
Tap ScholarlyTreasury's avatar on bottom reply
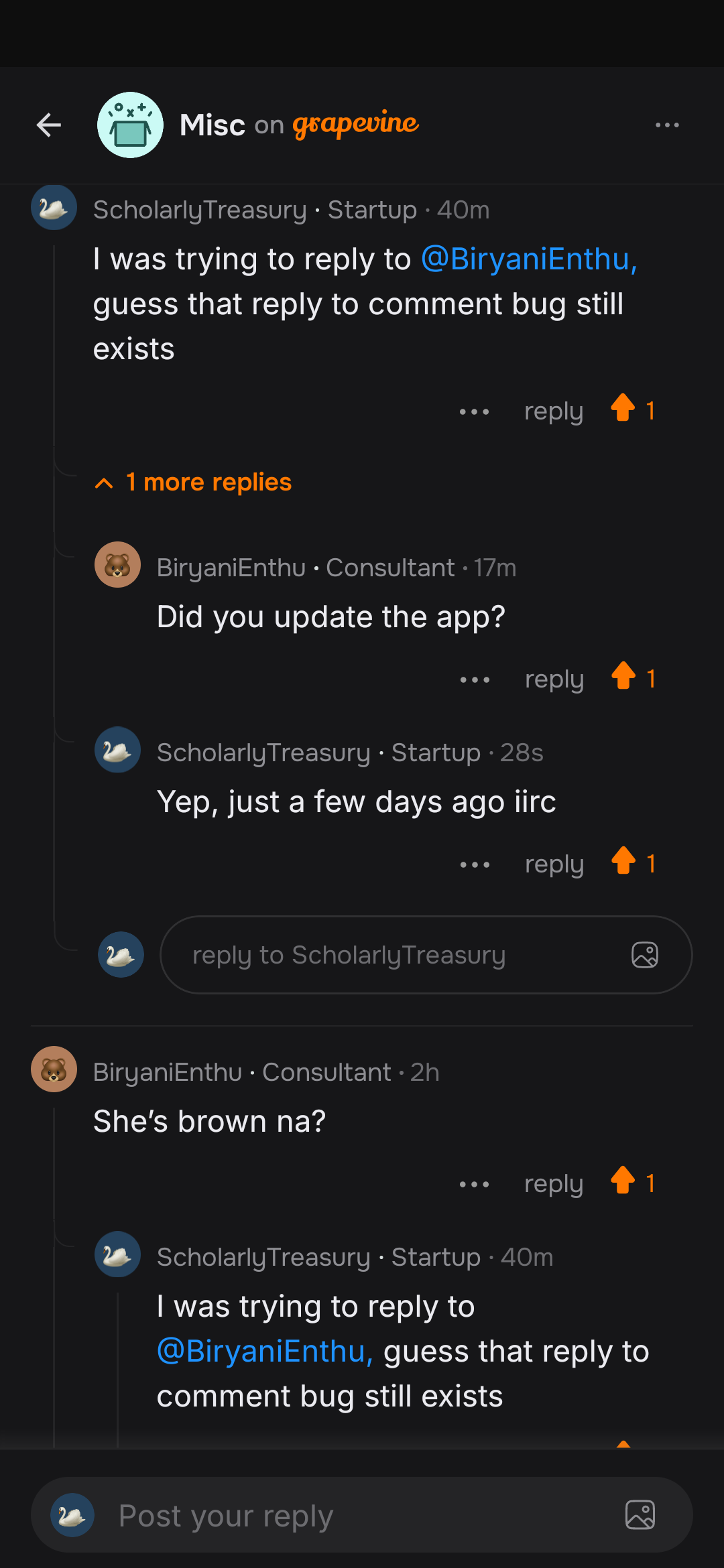point(117,1254)
